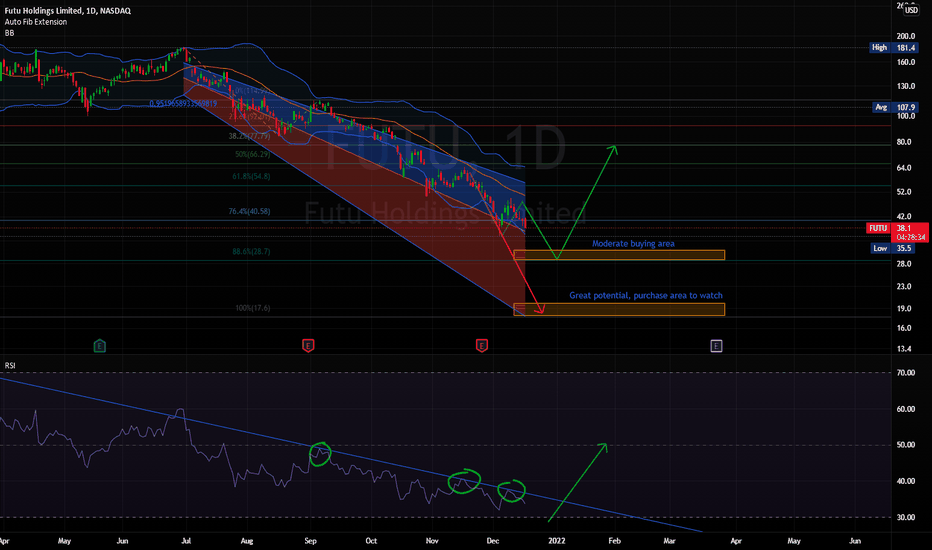Viewport: 932px width, 550px height.
Task: Click the Futu Holdings Limited symbol title
Action: point(68,11)
